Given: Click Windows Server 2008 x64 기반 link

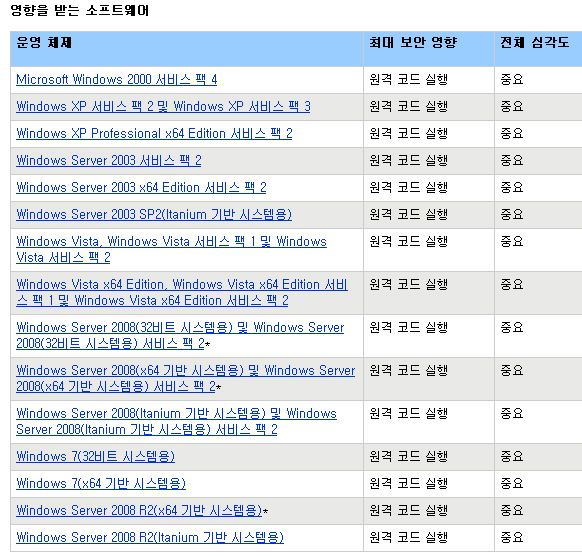Looking at the screenshot, I should (x=186, y=379).
